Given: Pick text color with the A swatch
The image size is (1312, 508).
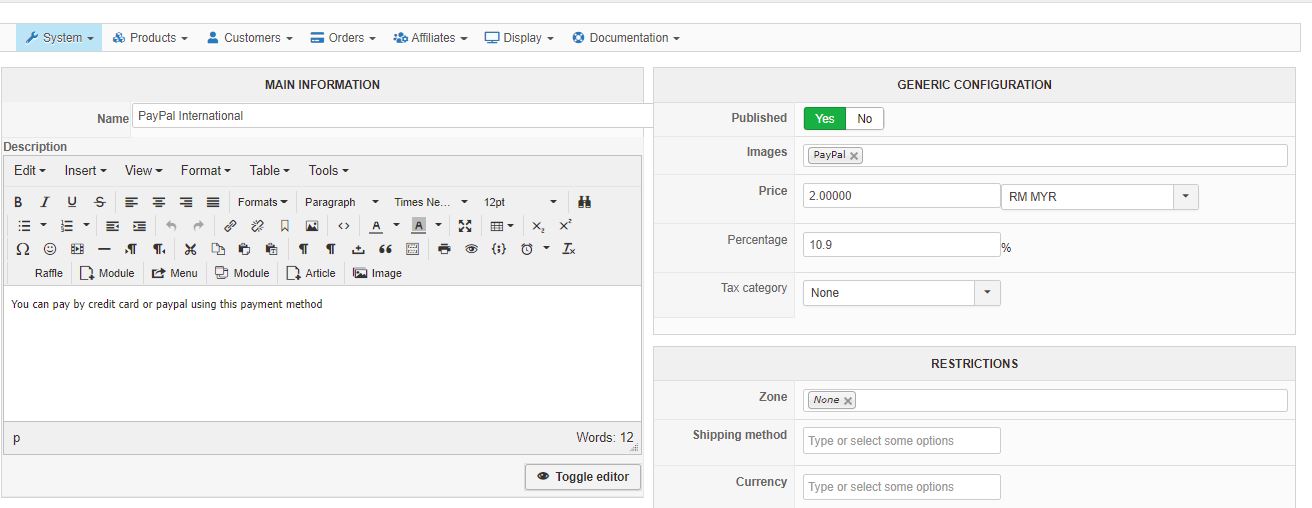Looking at the screenshot, I should [376, 226].
